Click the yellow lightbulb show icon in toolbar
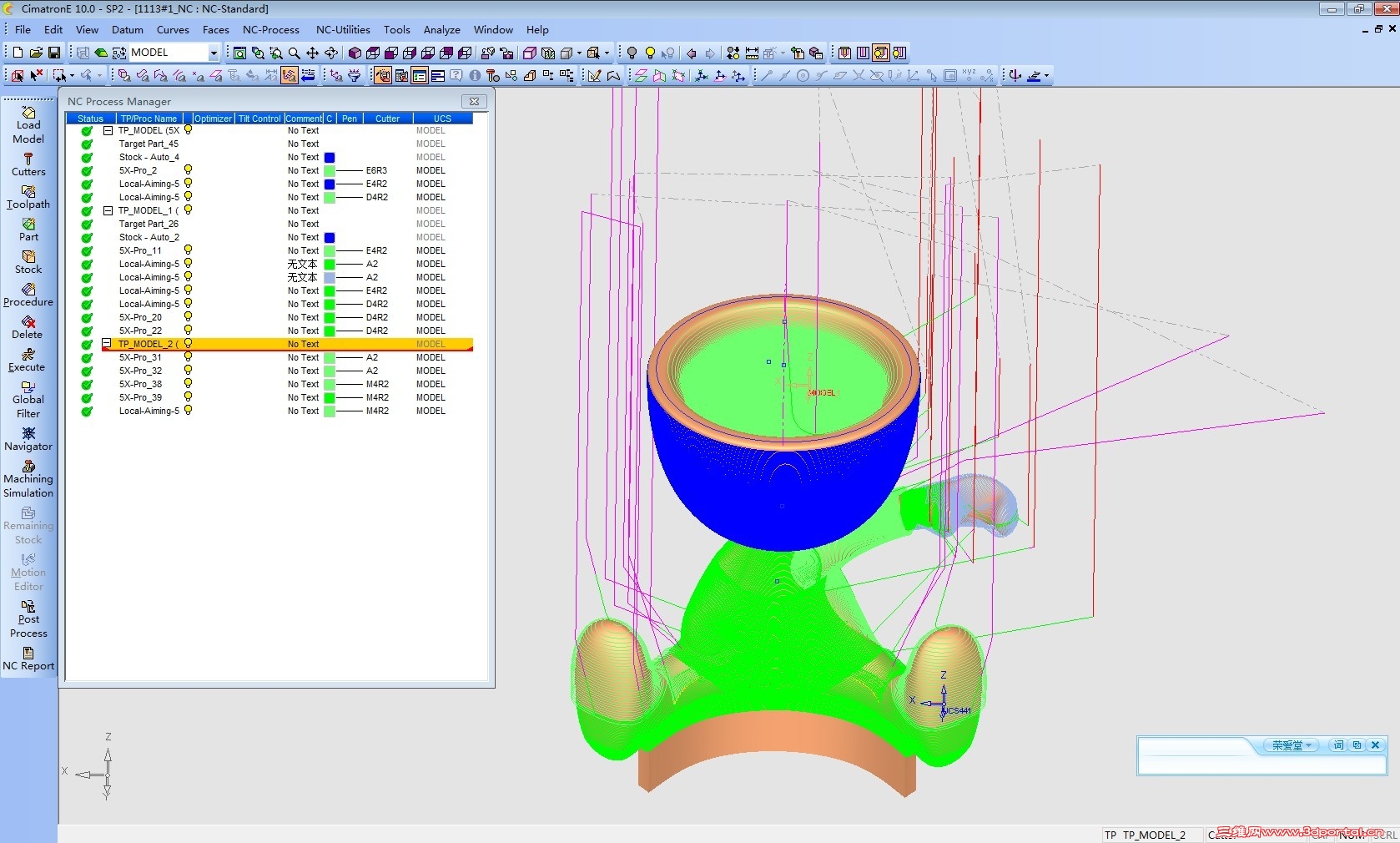Viewport: 1400px width, 843px height. (650, 53)
